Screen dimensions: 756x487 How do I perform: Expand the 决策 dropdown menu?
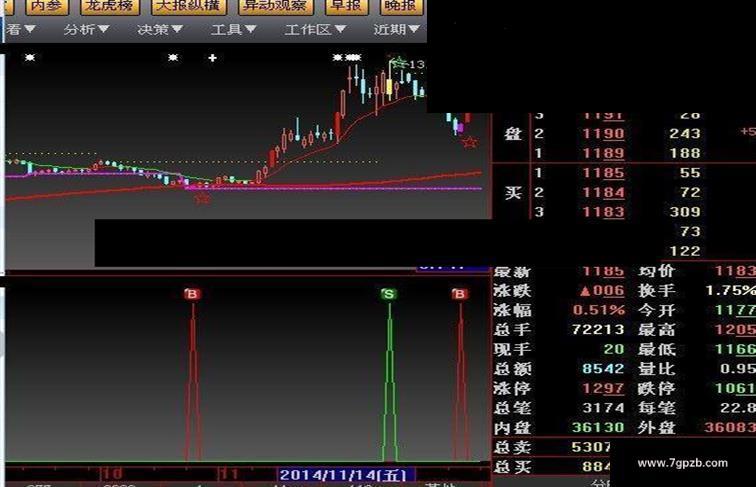160,29
